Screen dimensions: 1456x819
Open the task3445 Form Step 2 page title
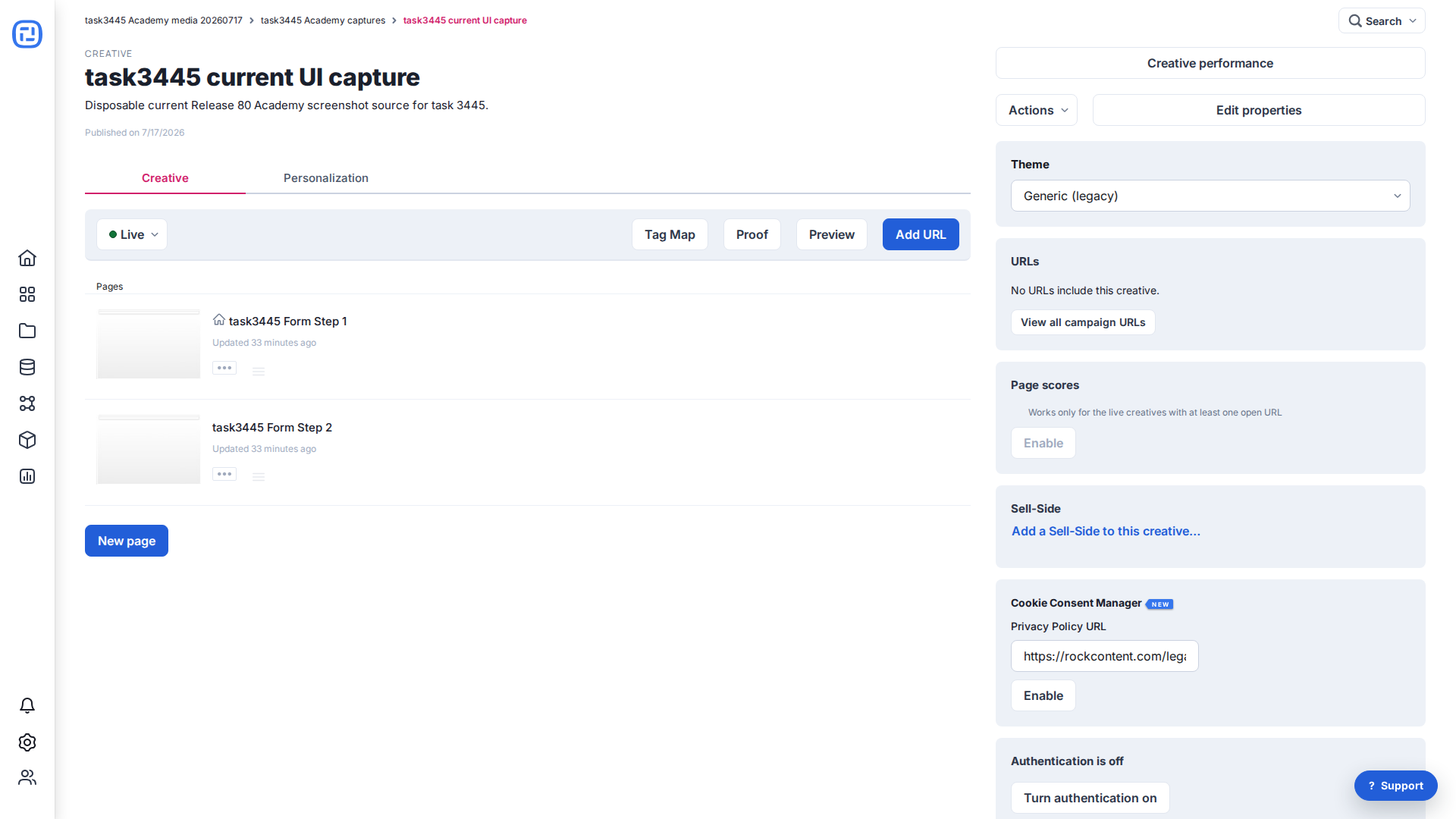272,427
